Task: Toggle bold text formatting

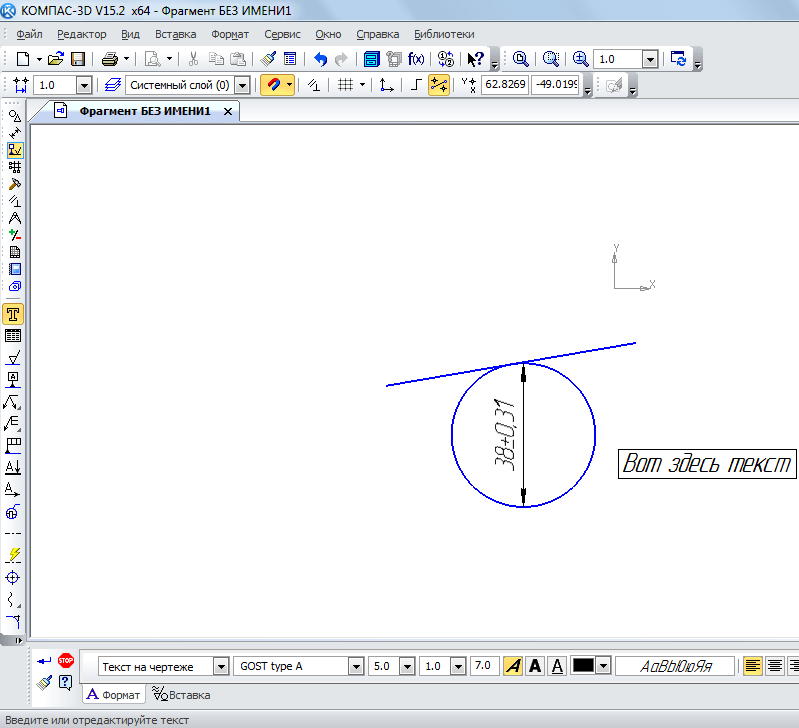Action: [x=535, y=666]
